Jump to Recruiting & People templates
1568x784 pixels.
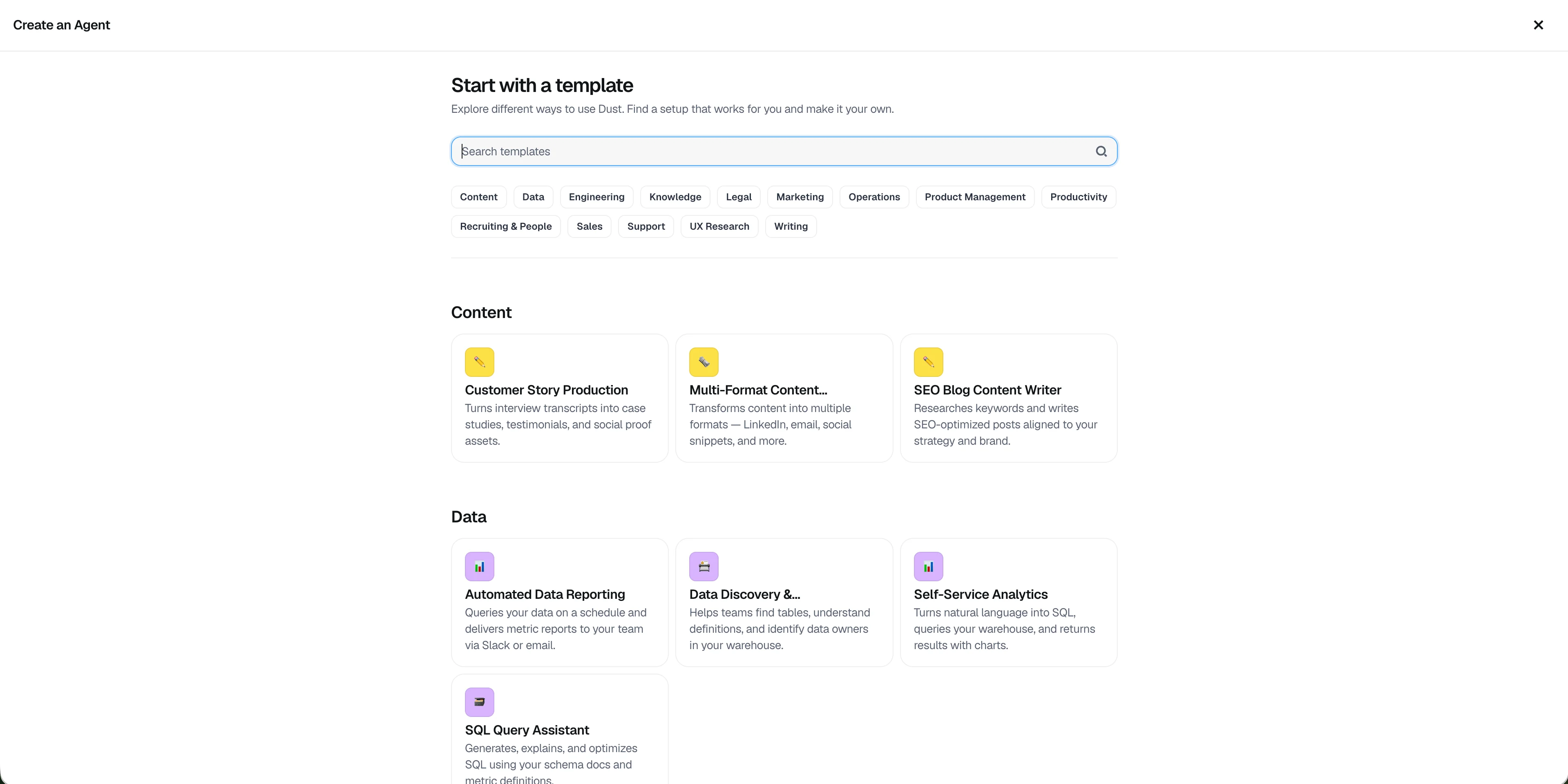[505, 226]
